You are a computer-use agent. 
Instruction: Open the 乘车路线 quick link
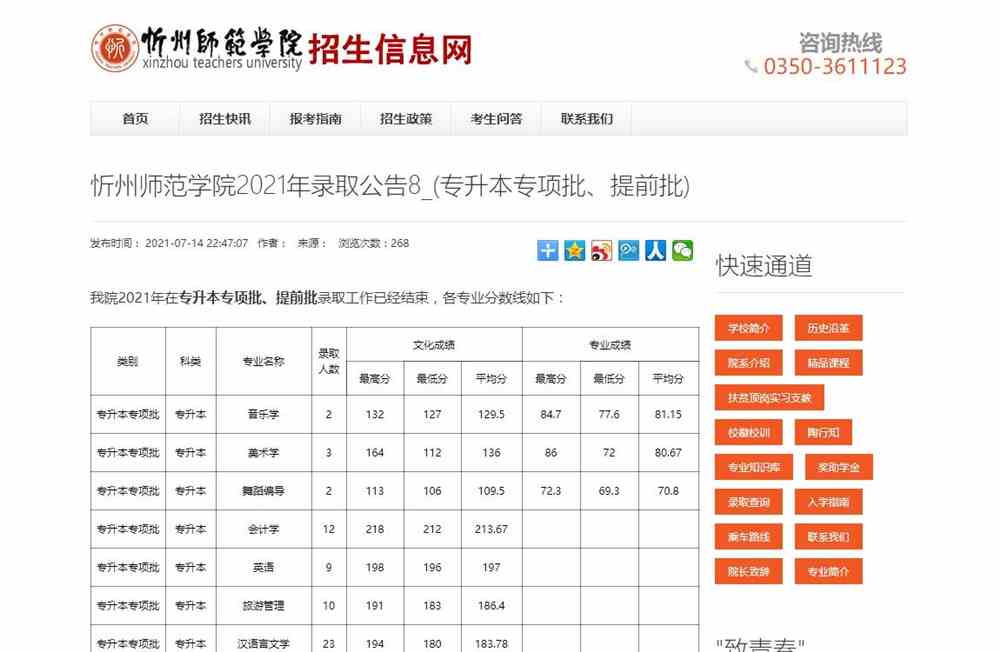[748, 537]
